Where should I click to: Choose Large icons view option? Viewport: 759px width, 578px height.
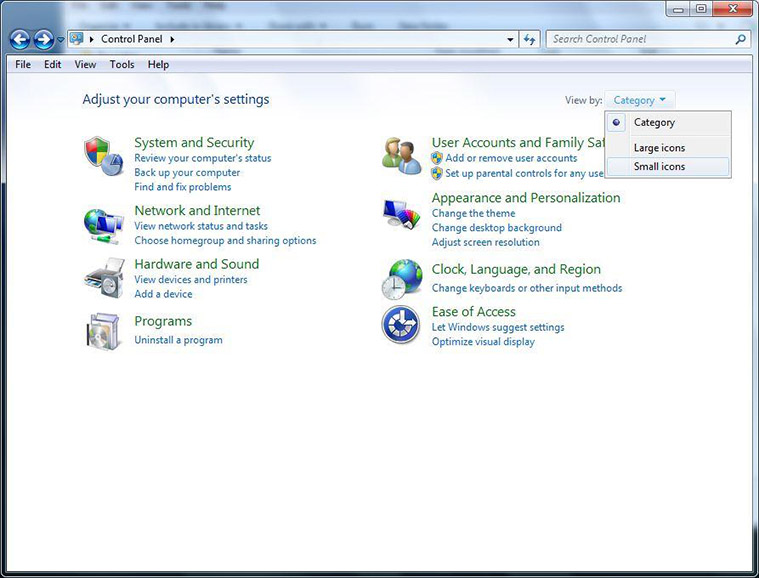tap(668, 148)
